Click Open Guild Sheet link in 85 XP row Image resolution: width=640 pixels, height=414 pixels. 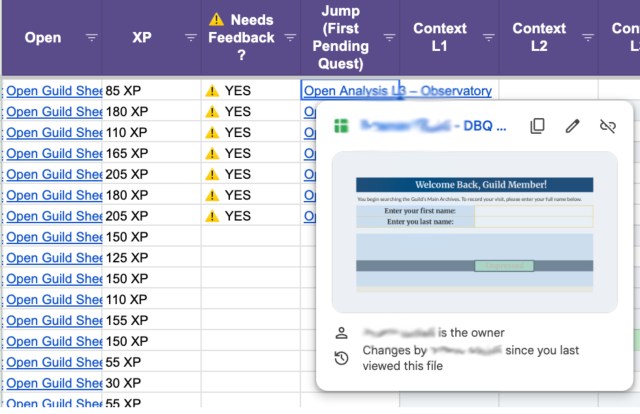(x=53, y=90)
